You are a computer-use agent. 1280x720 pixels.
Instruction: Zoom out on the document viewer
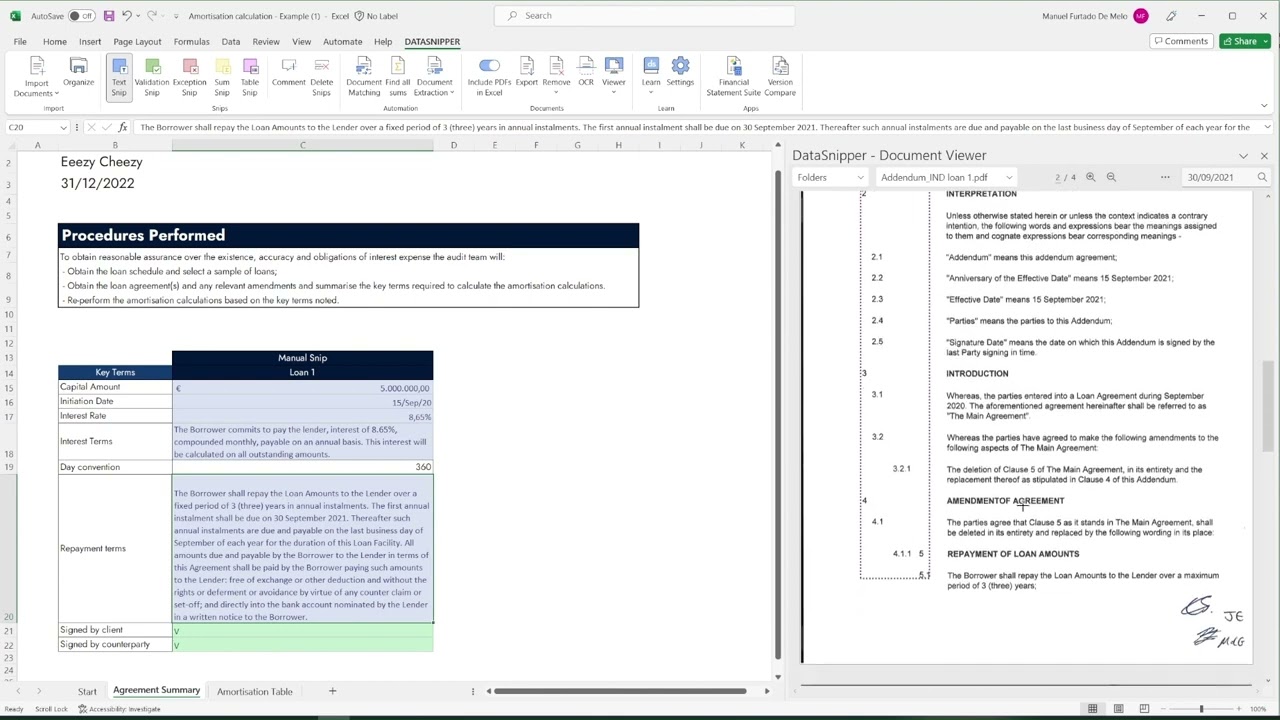(x=1111, y=177)
